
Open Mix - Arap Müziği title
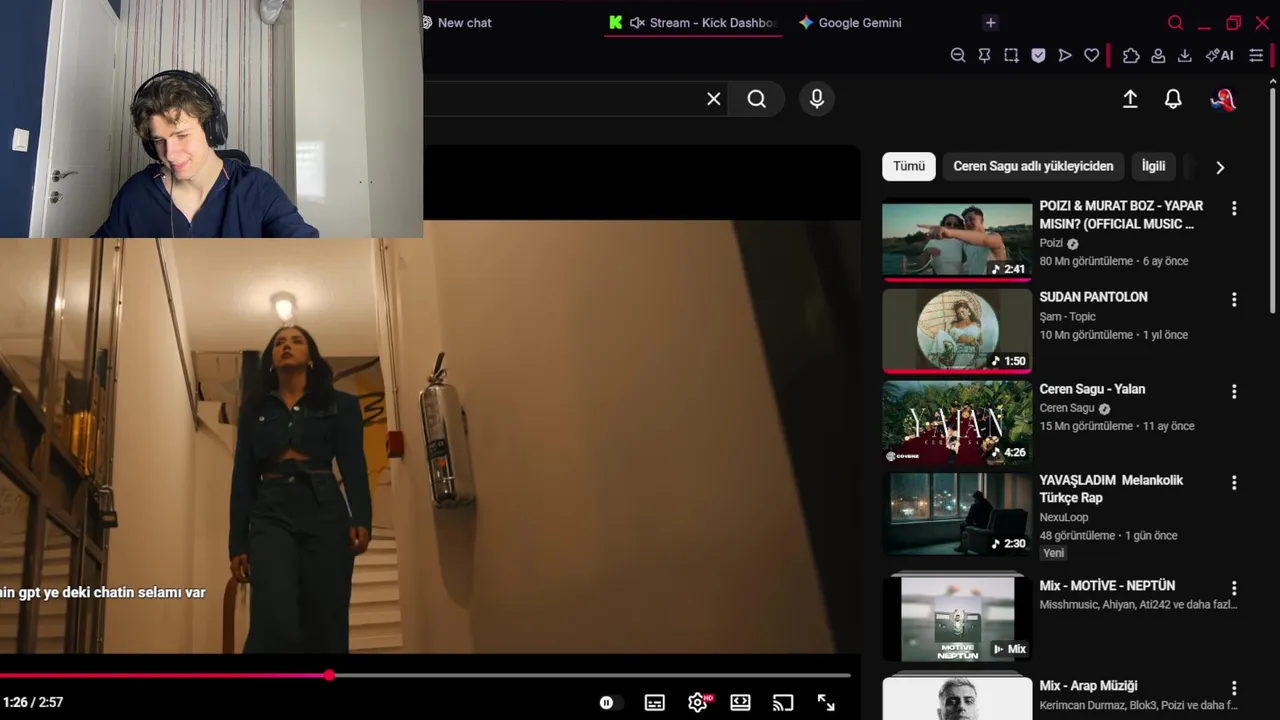[x=1088, y=686]
